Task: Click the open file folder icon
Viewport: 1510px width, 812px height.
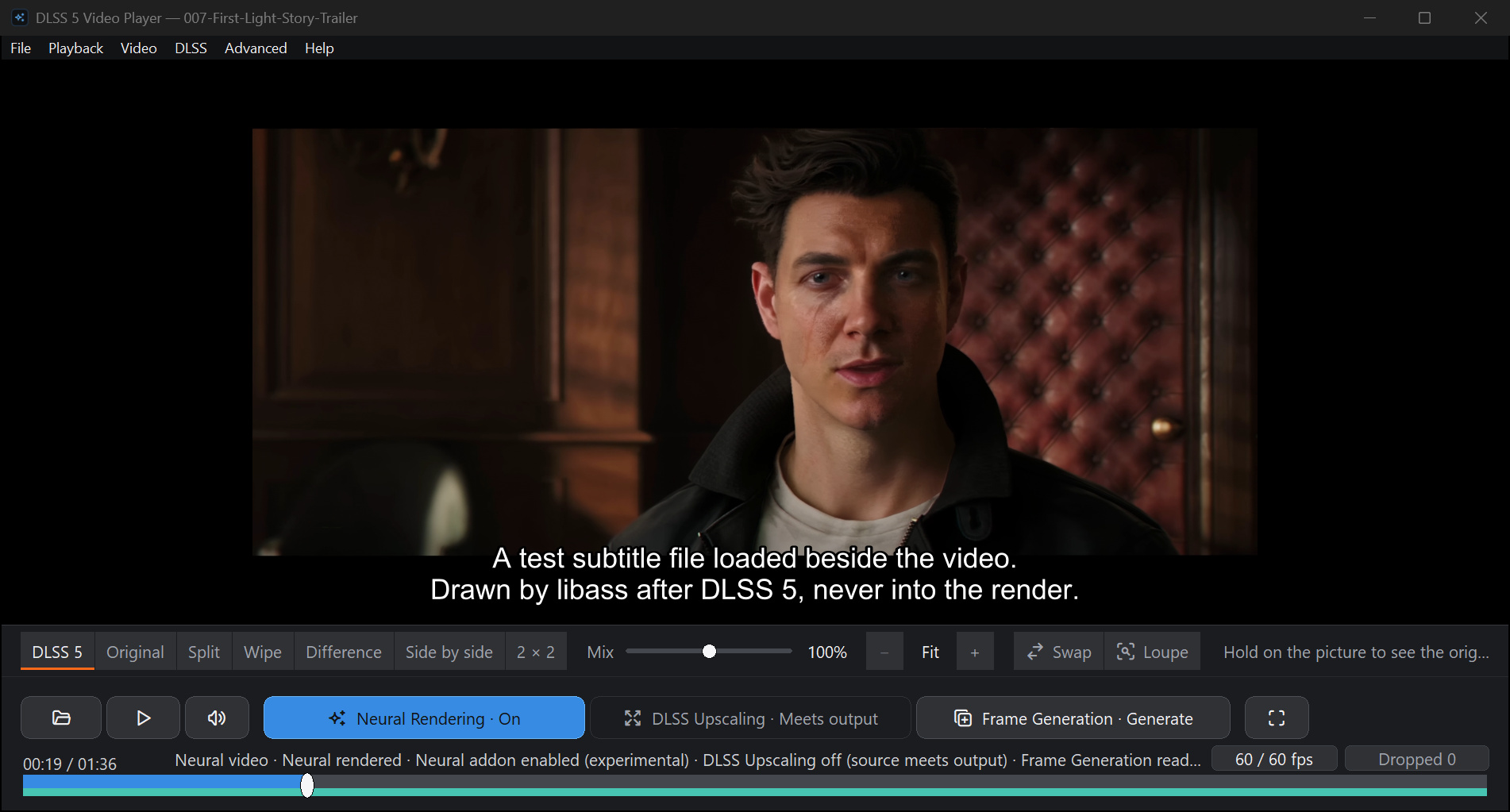Action: [61, 718]
